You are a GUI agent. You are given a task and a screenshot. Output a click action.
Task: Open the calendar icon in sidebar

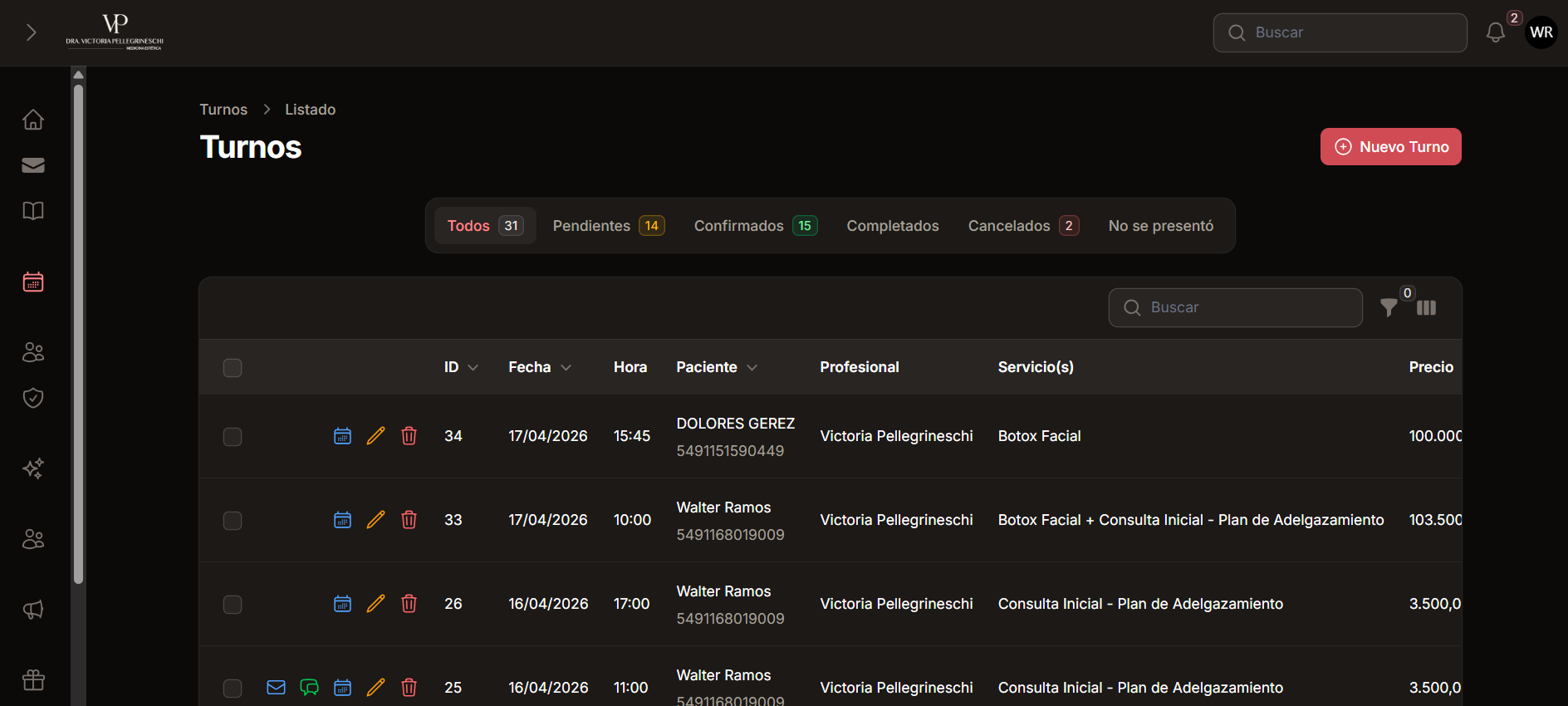click(33, 282)
